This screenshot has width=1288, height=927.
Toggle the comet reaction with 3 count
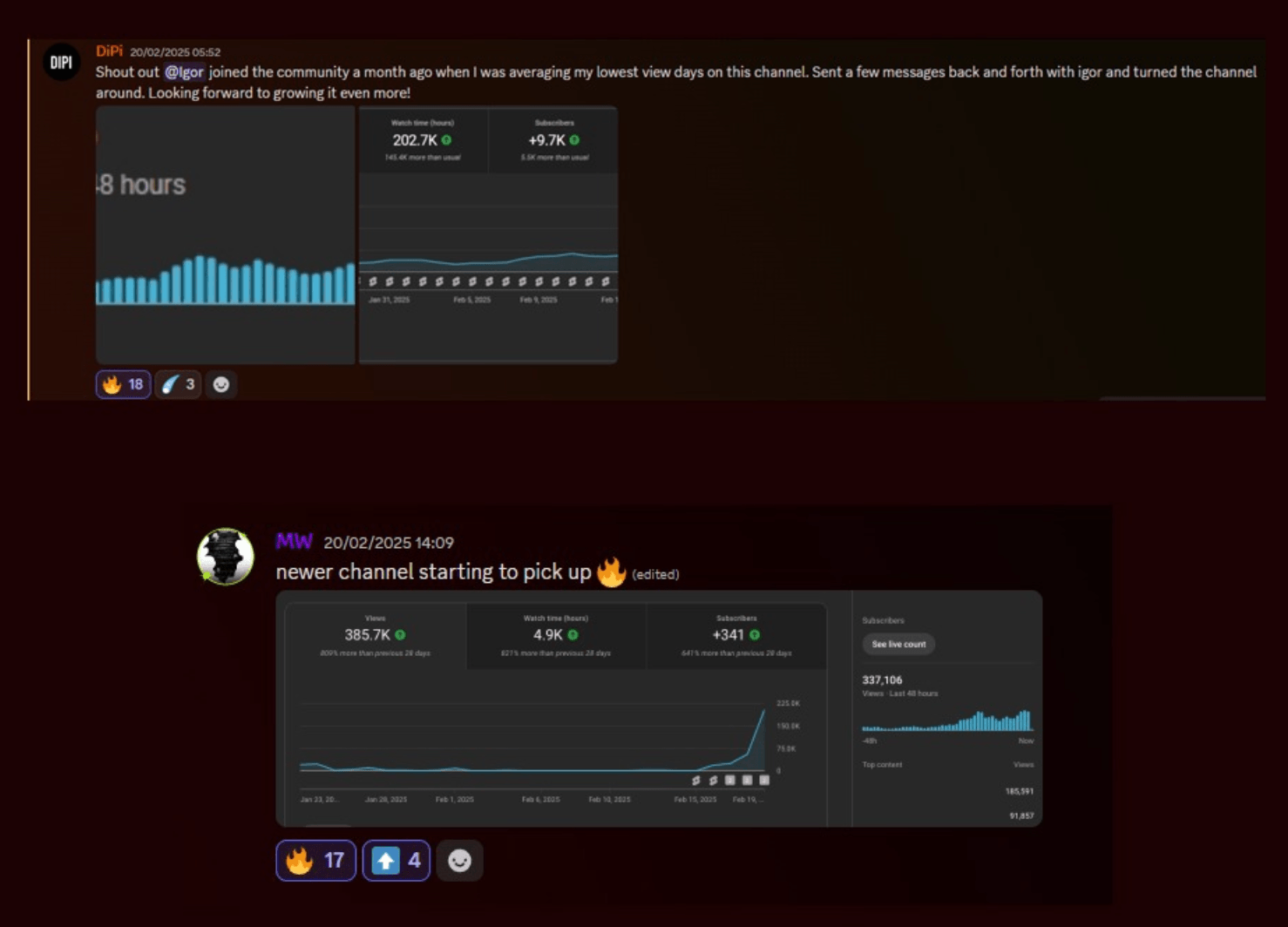pyautogui.click(x=178, y=384)
